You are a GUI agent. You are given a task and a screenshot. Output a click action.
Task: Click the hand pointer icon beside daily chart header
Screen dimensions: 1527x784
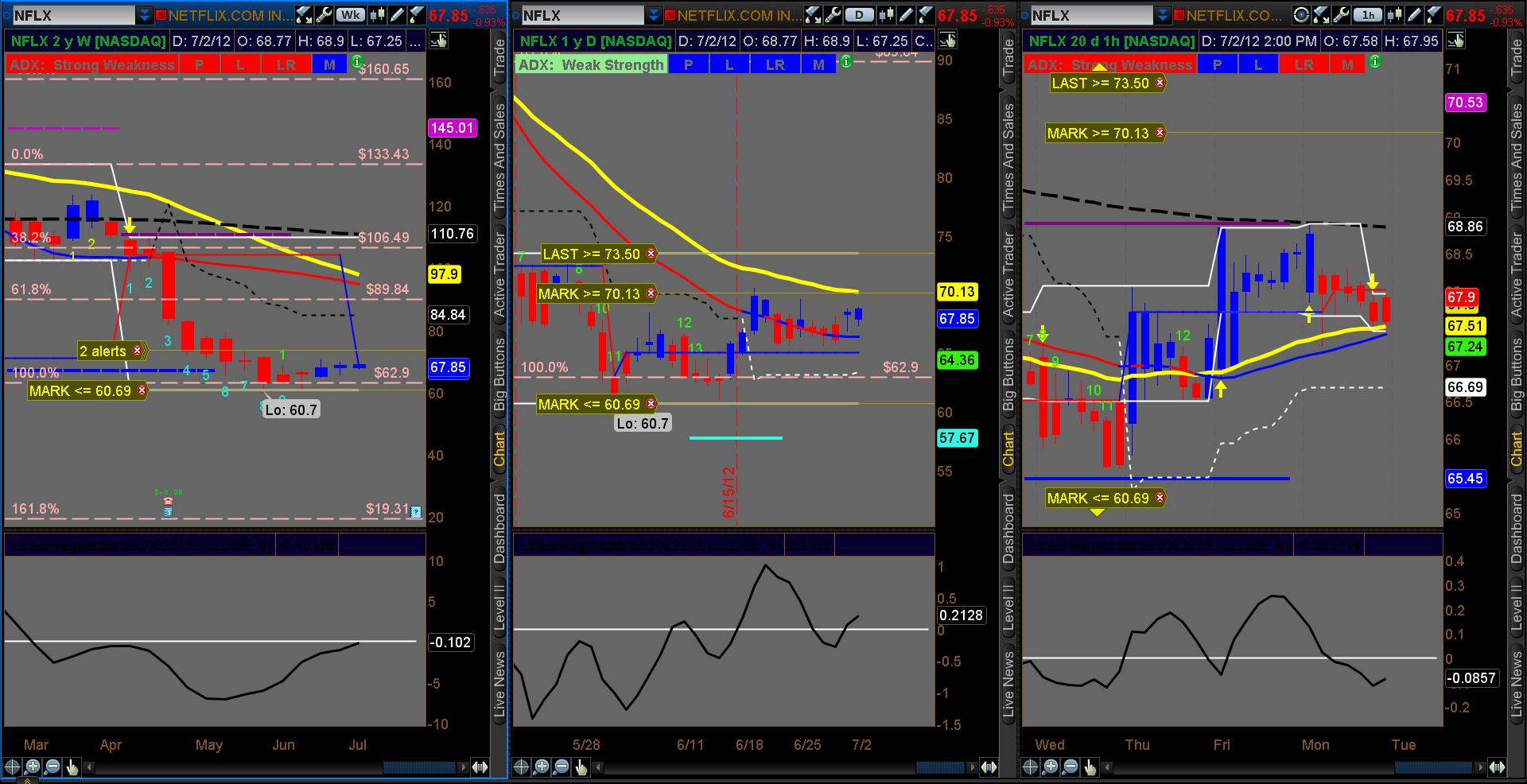tap(947, 41)
